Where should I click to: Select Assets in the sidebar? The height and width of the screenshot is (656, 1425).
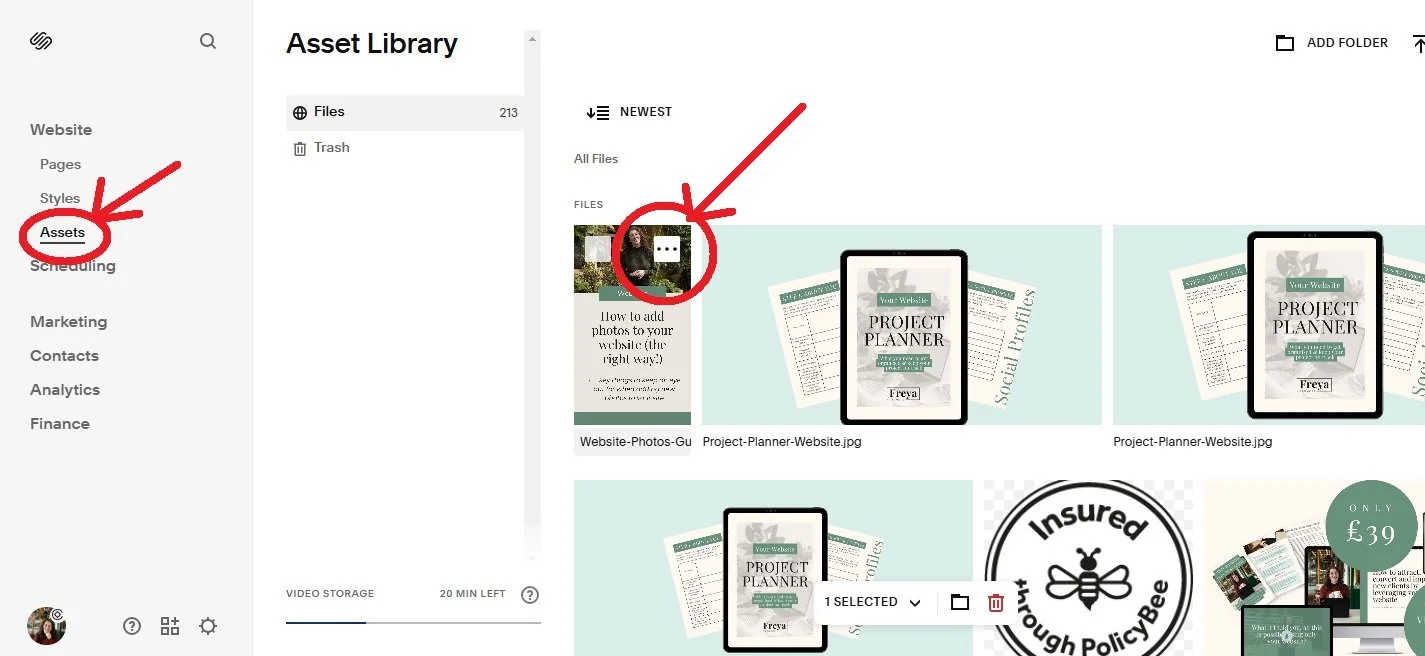pos(62,232)
